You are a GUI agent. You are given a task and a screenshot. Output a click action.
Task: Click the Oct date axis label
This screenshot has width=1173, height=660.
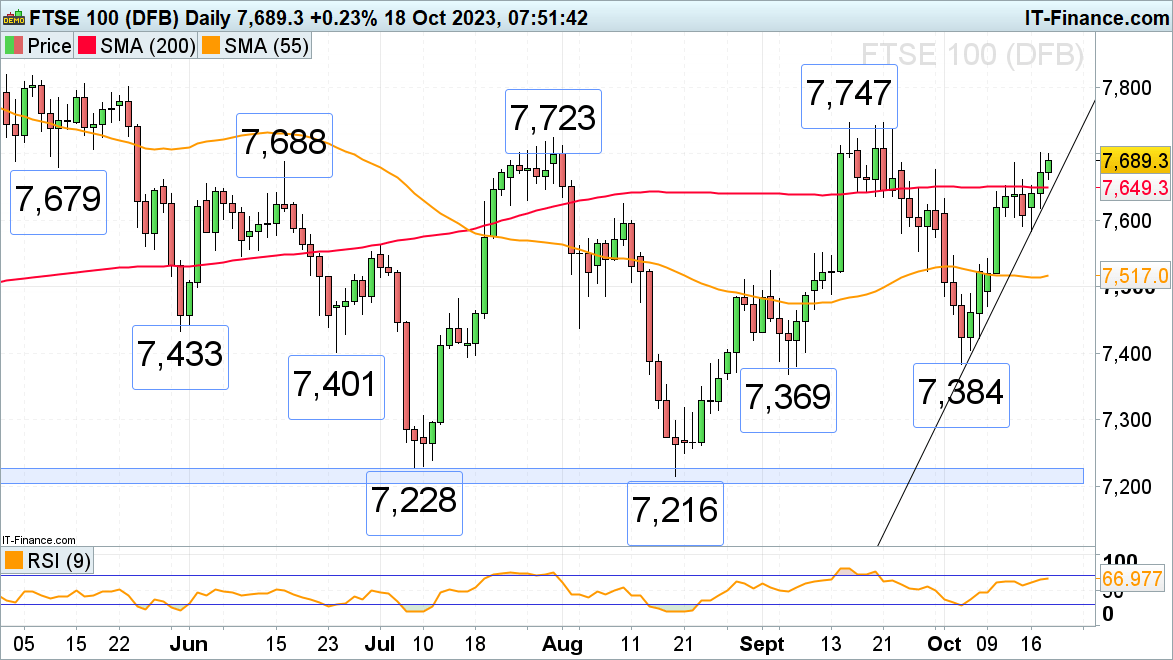[x=944, y=644]
